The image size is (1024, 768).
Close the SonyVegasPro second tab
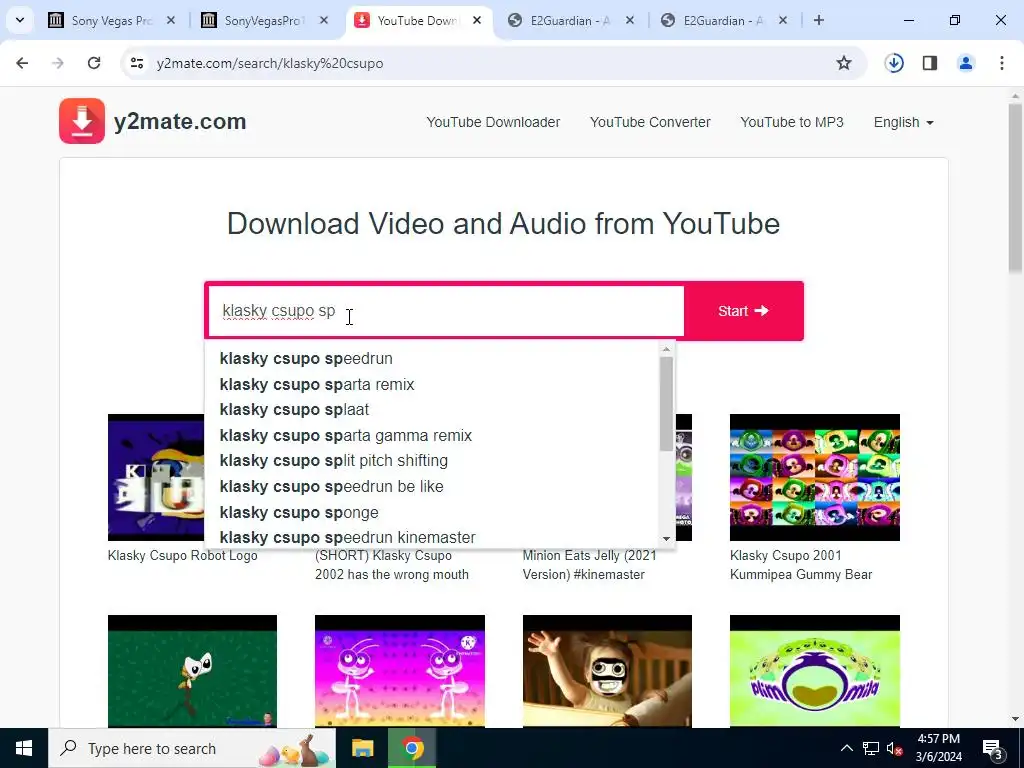point(324,20)
